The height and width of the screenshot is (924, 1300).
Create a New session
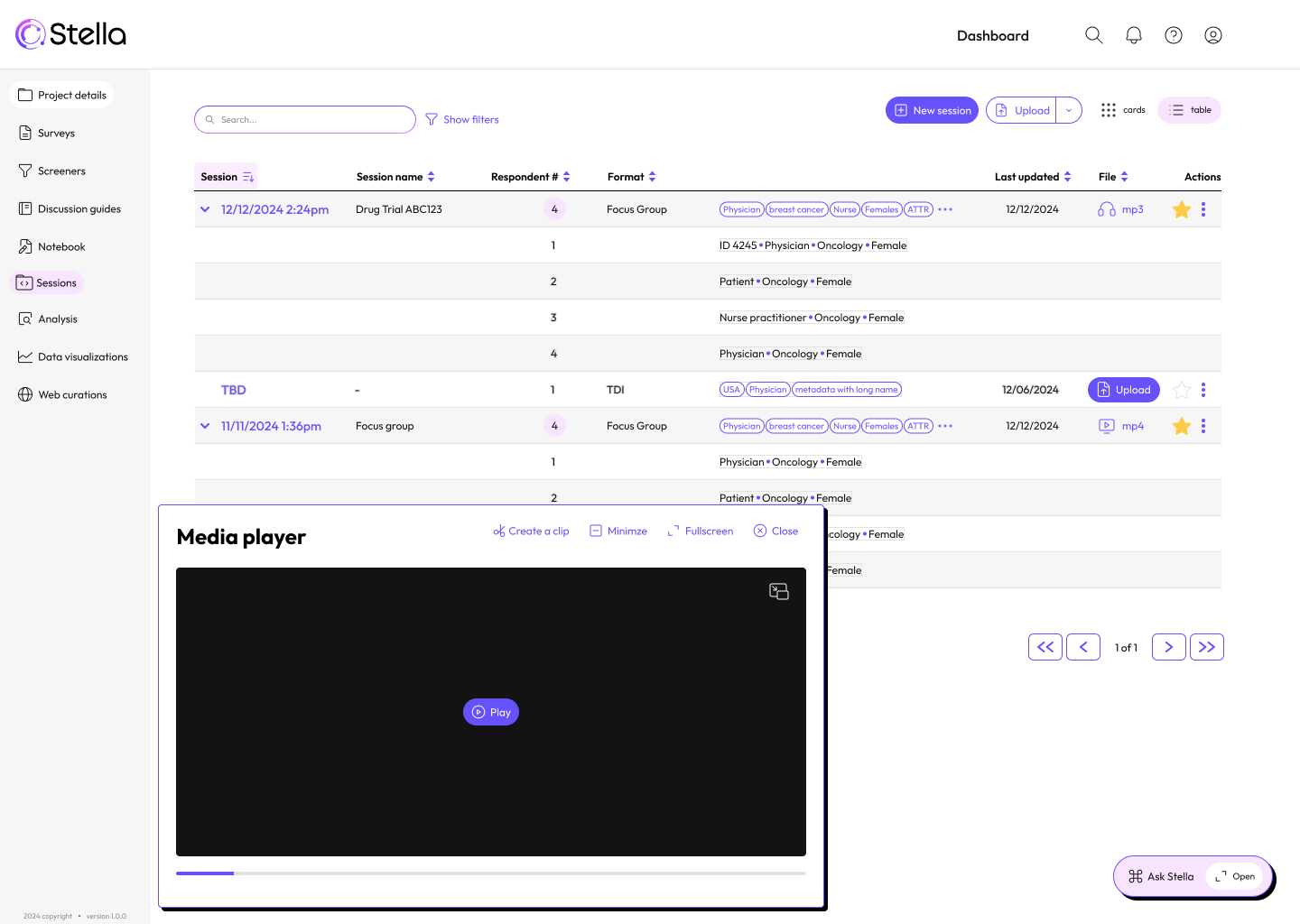pos(932,110)
